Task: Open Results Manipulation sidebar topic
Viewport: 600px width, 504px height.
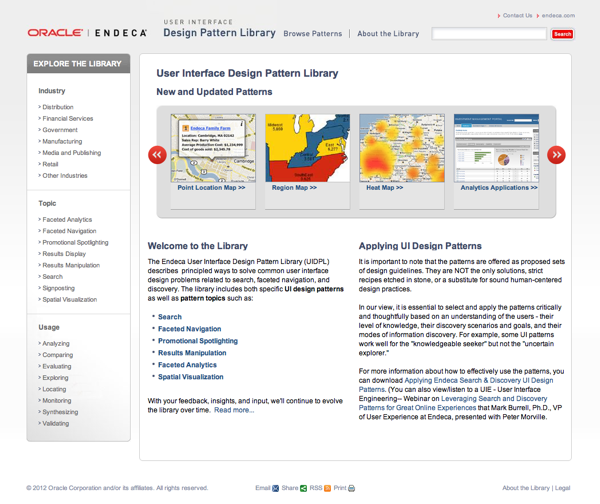Action: coord(71,265)
